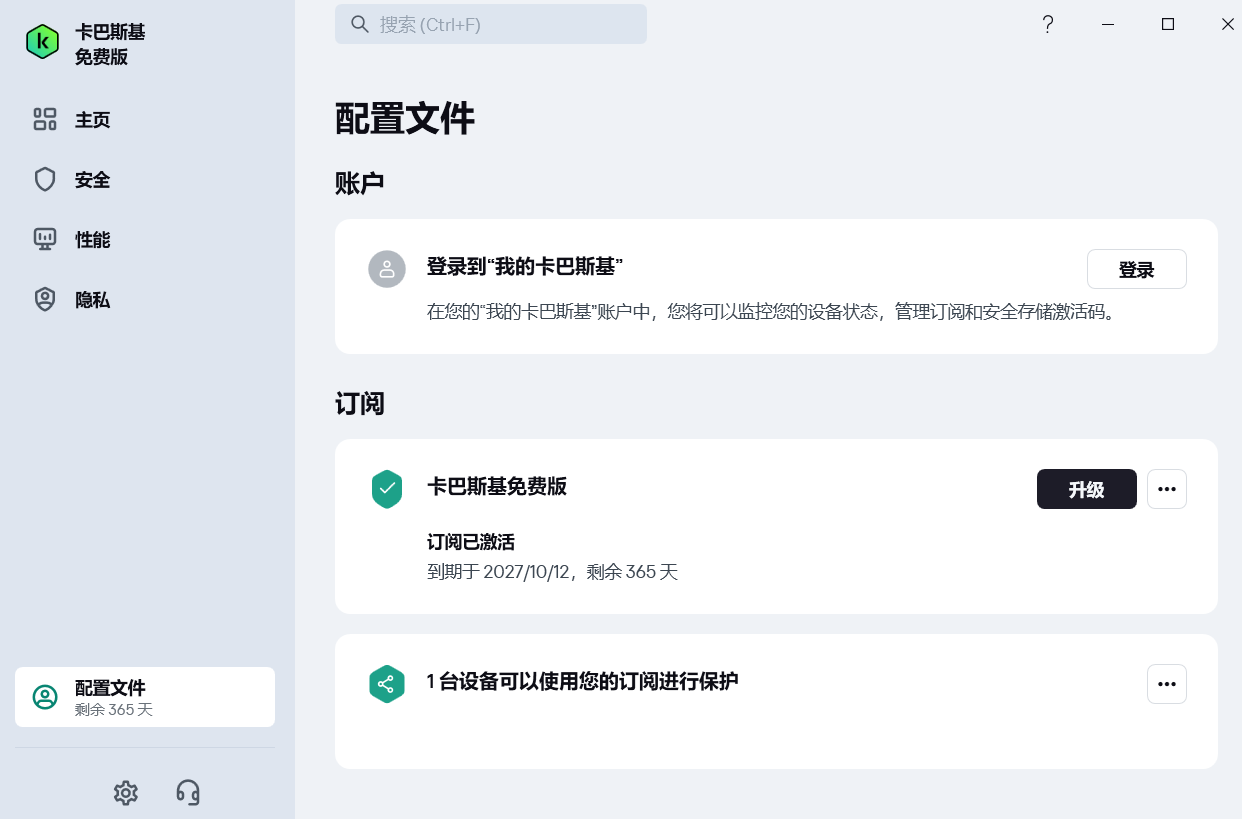Close the Kaspersky window
1242x819 pixels.
coord(1227,24)
